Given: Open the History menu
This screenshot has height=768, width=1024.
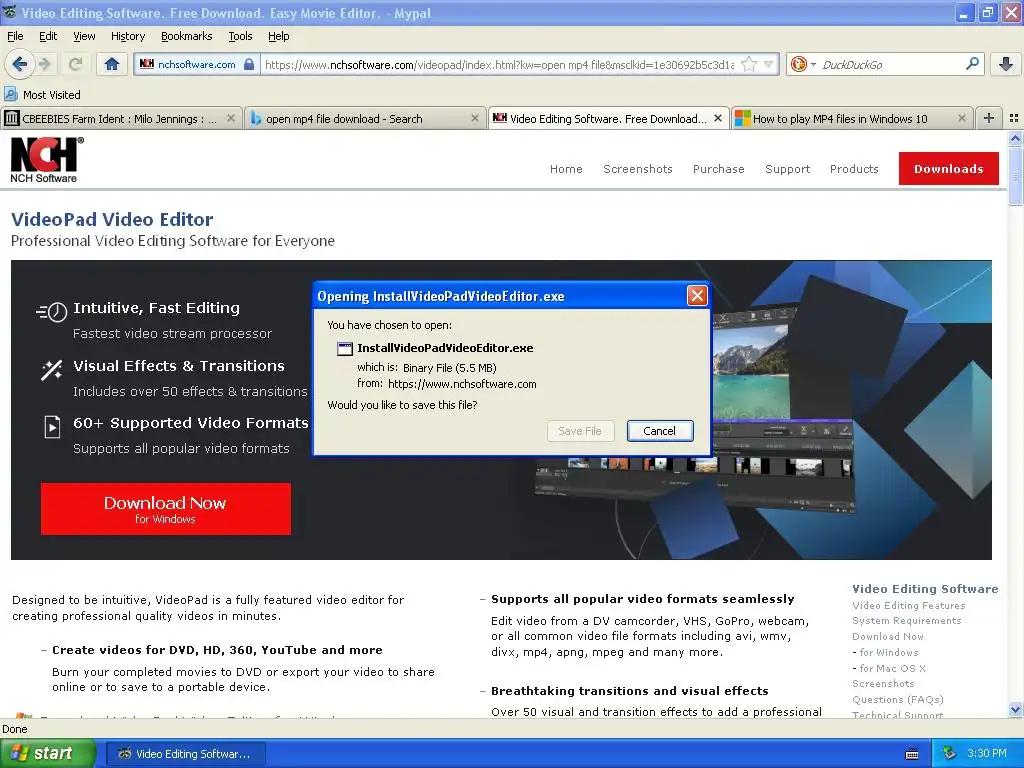Looking at the screenshot, I should [128, 36].
